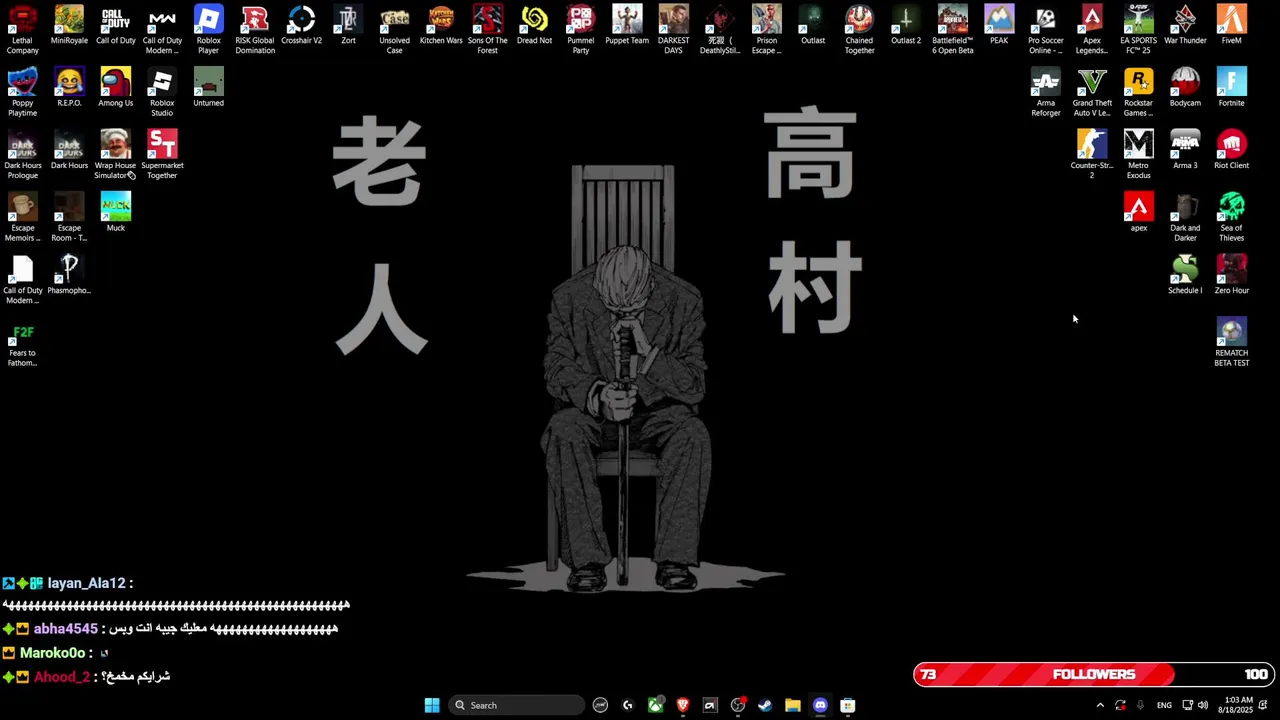Open Xbox app from taskbar
Screen dimensions: 1280x720
click(x=655, y=705)
